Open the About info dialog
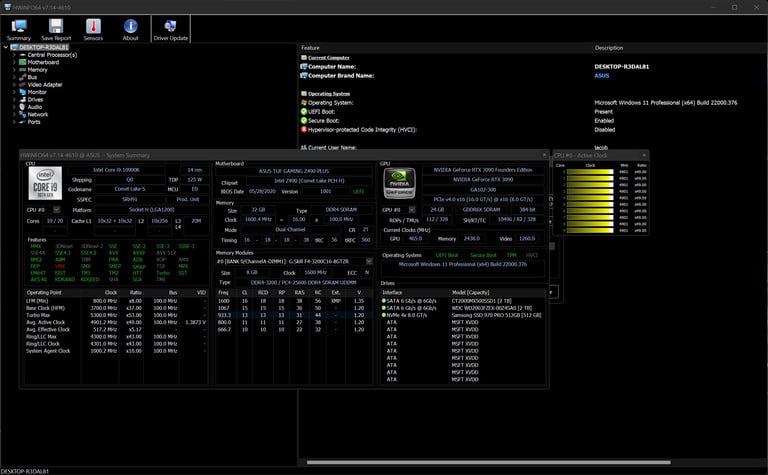 pos(130,29)
